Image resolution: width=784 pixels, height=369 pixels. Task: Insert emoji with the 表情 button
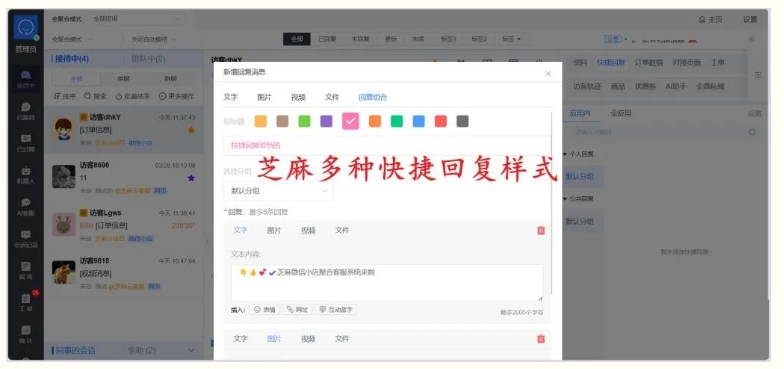coord(264,310)
